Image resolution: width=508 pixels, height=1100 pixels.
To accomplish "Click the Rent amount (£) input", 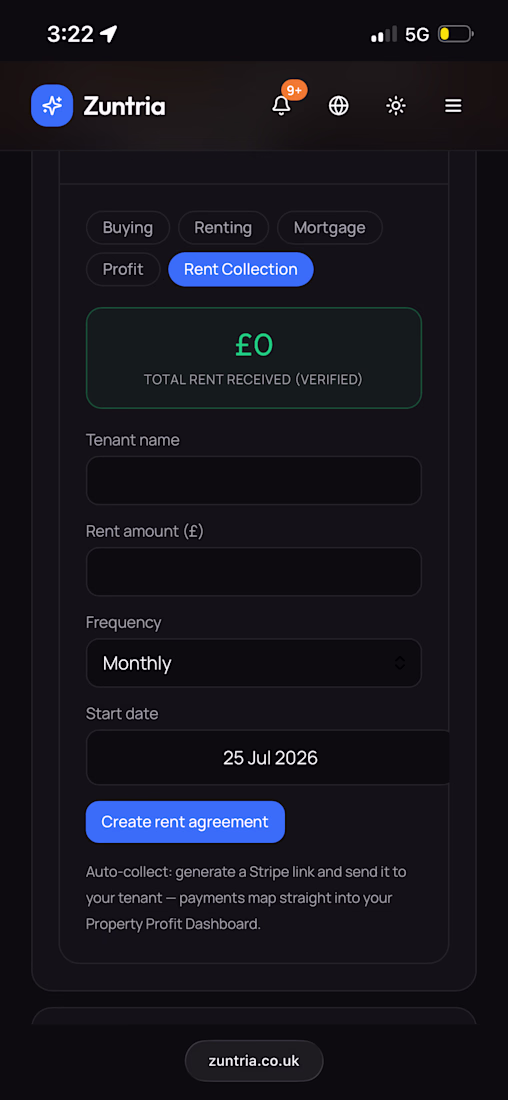I will (x=254, y=572).
